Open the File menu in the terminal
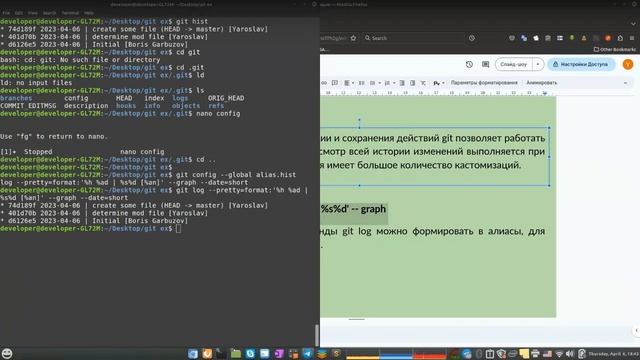Viewport: 640px width, 360px height. point(6,13)
